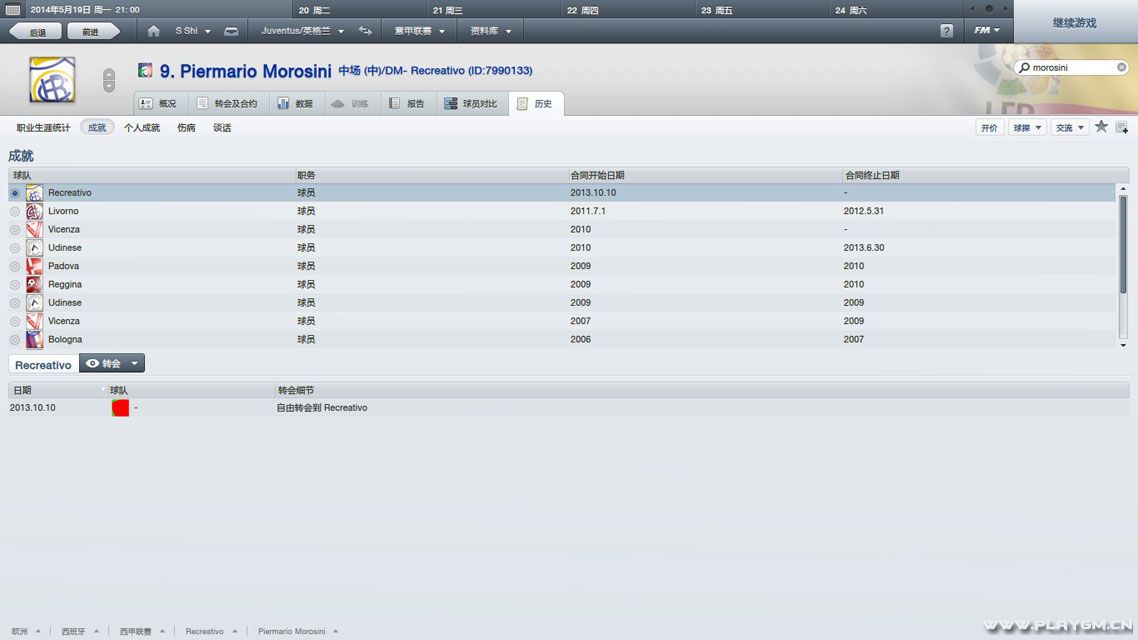Expand the 球探 scout dropdown
The width and height of the screenshot is (1138, 640).
point(1027,128)
